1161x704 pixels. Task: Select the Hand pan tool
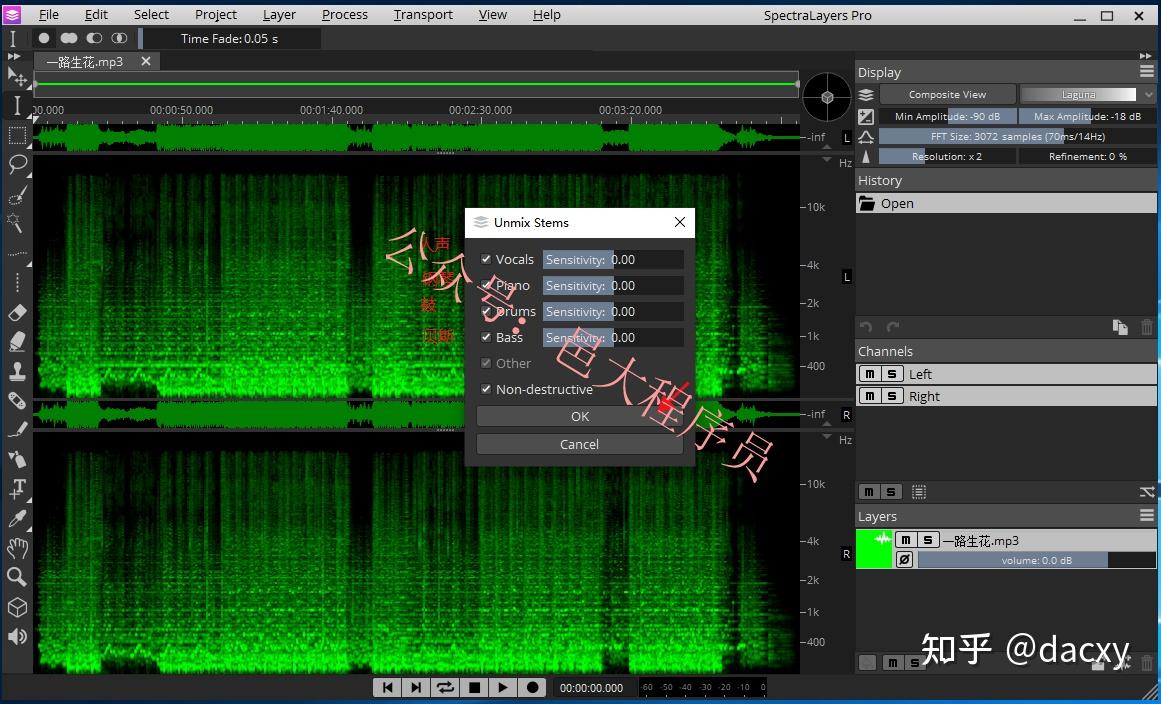pyautogui.click(x=16, y=548)
